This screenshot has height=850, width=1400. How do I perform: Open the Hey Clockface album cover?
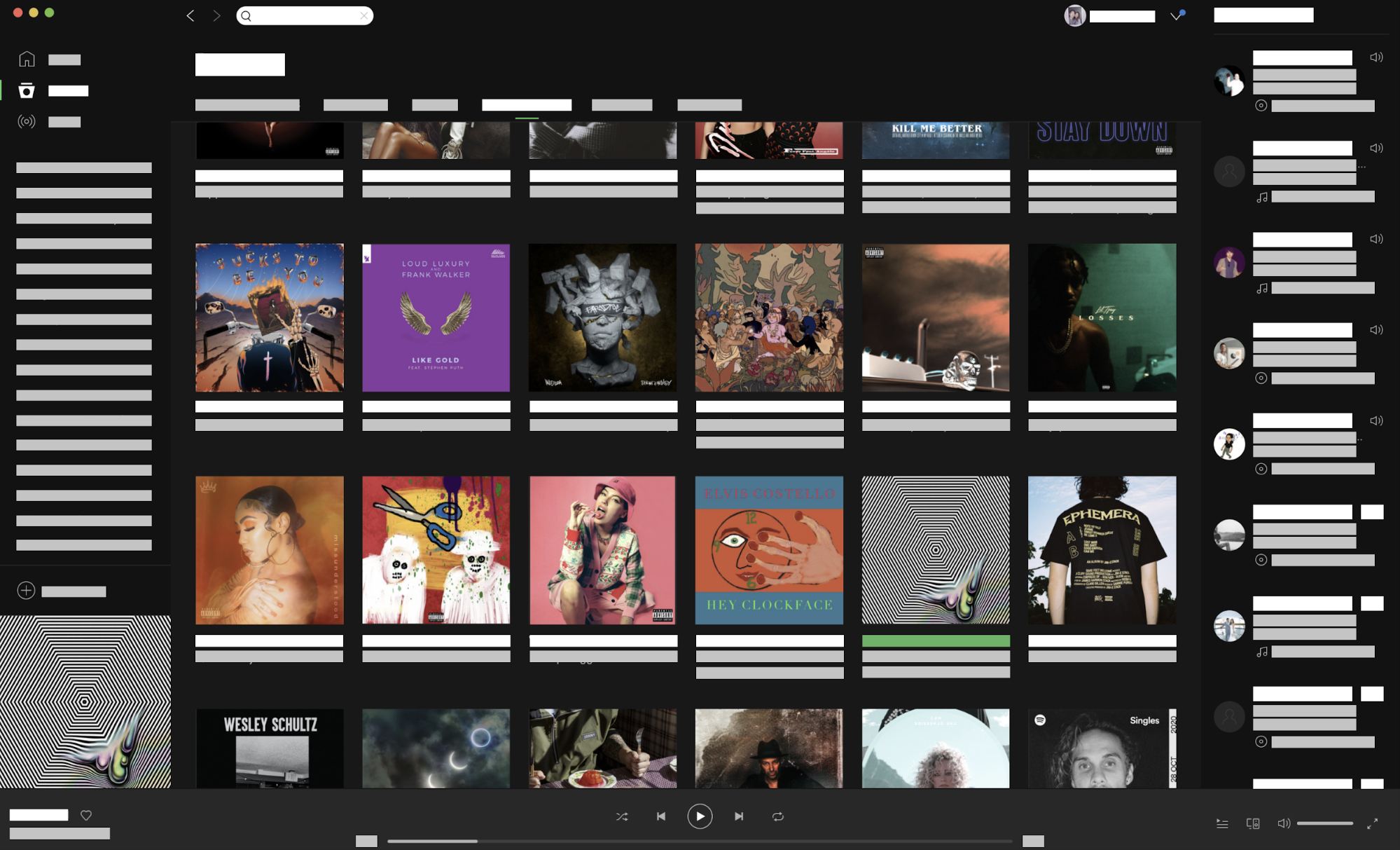(769, 550)
